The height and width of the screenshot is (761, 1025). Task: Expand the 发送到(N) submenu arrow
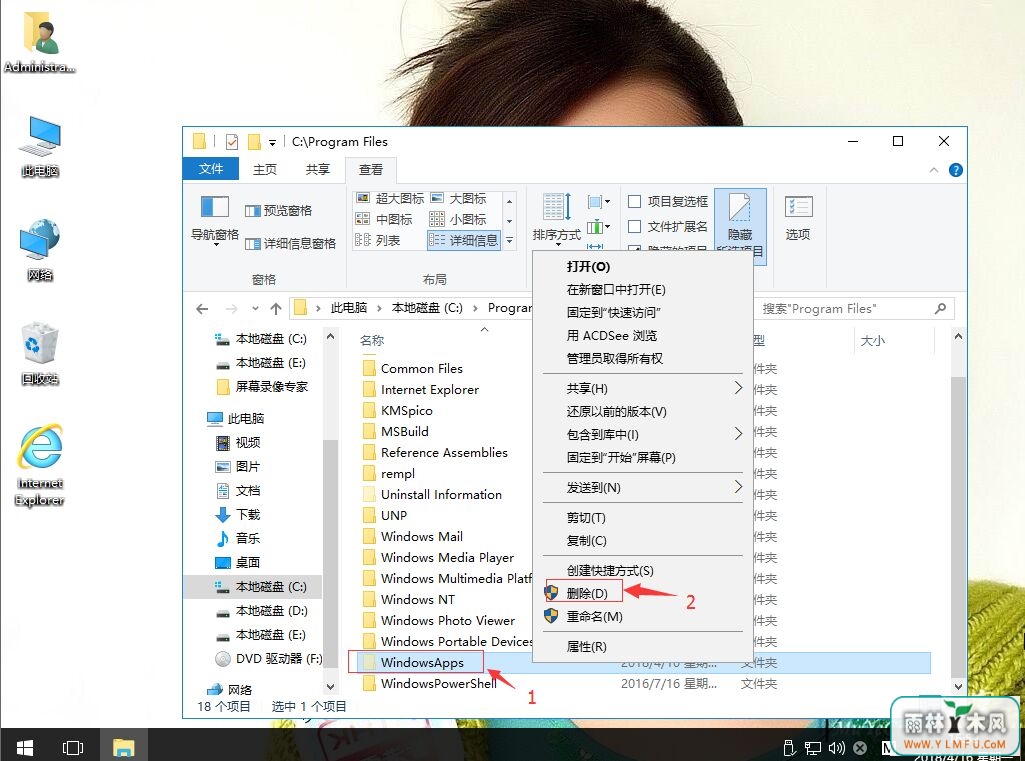click(x=738, y=486)
